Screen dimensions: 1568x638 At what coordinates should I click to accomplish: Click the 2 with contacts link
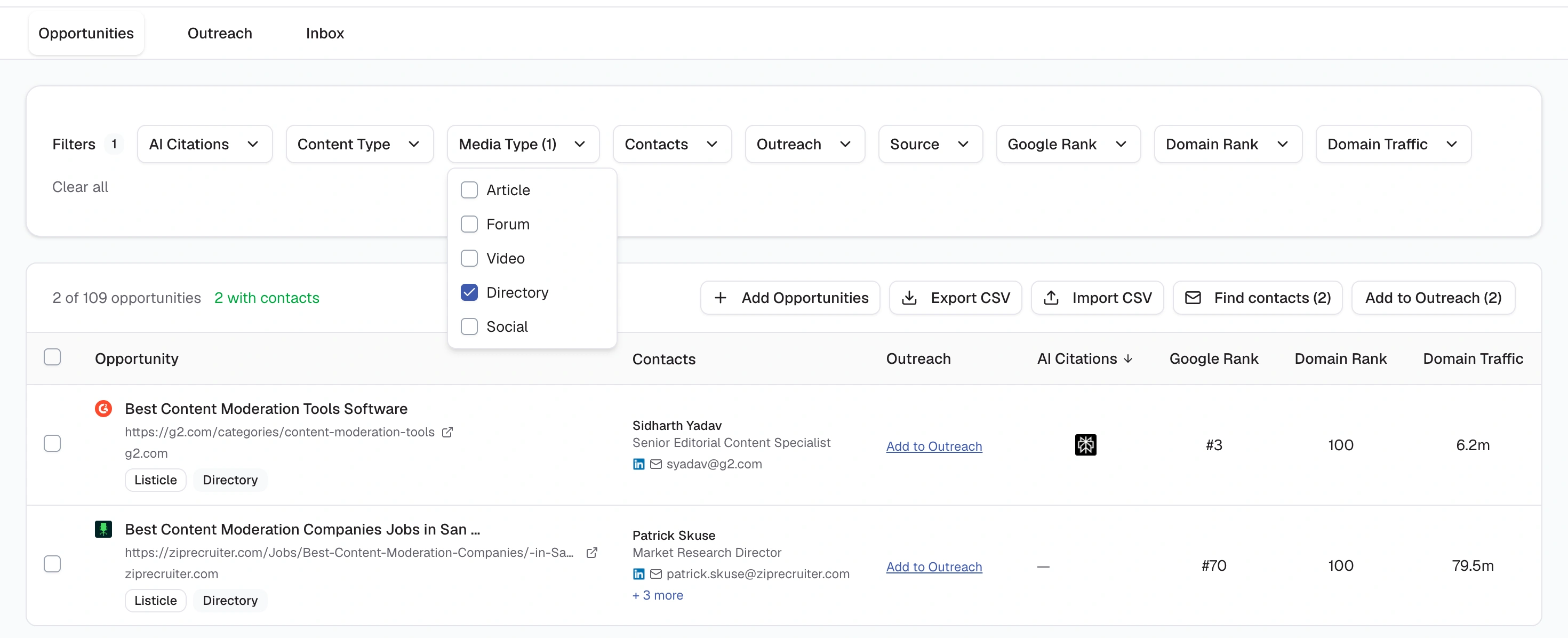click(266, 298)
